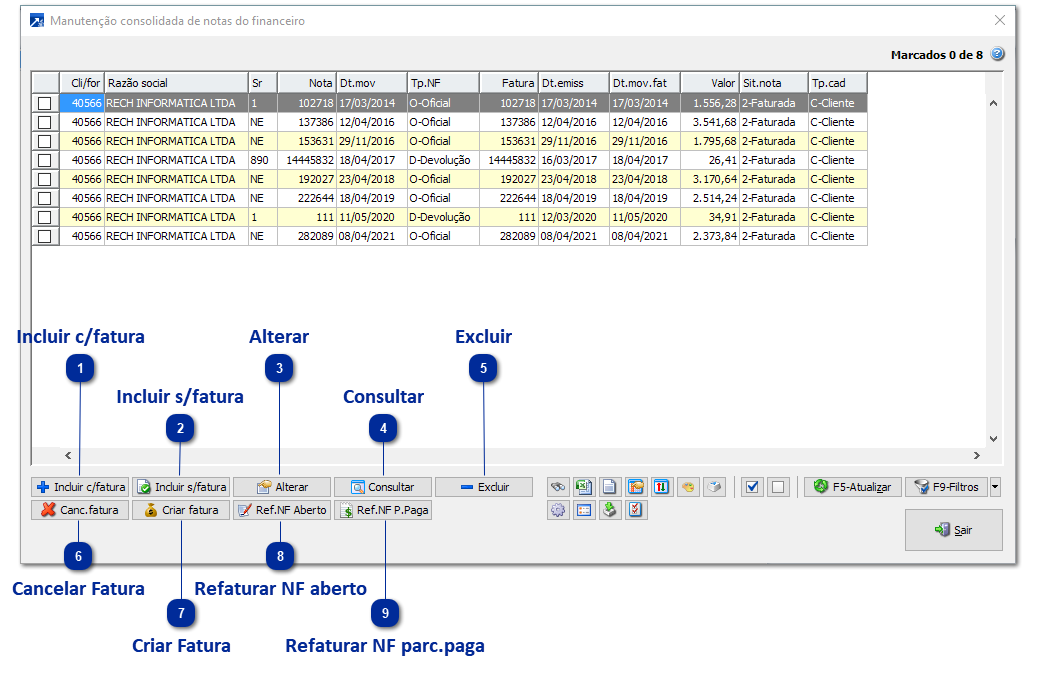Check the box for nota 102718 row
The image size is (1039, 674).
tap(45, 103)
